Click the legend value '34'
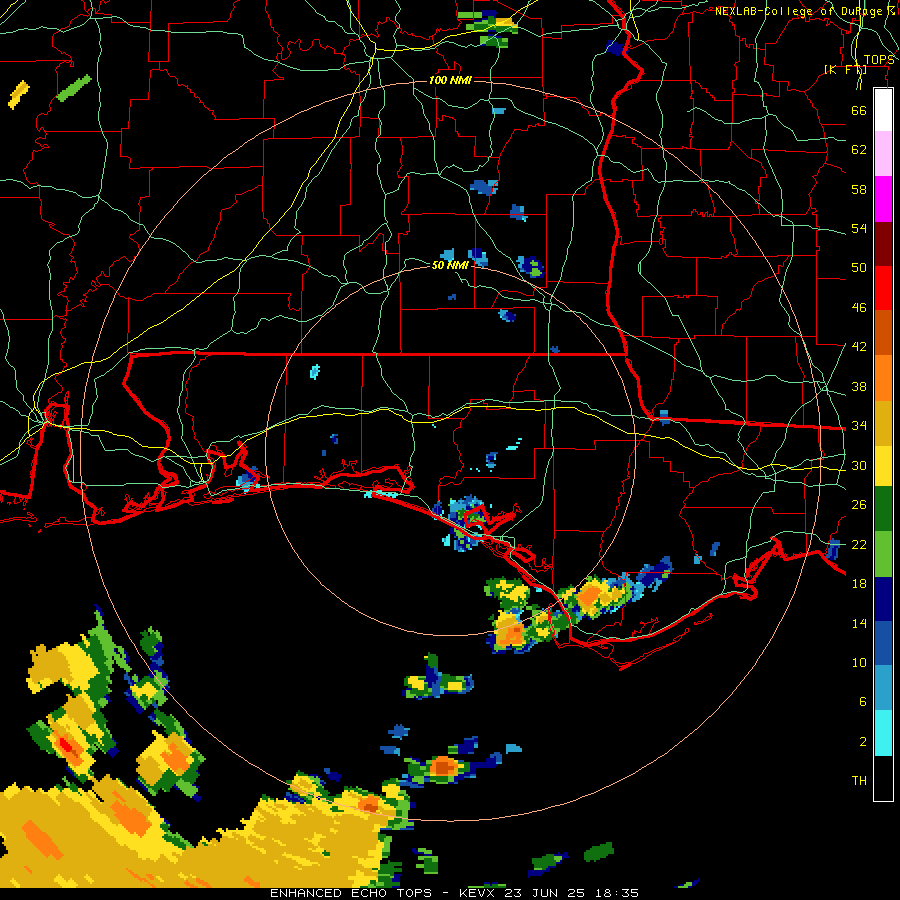The image size is (900, 900). tap(859, 426)
